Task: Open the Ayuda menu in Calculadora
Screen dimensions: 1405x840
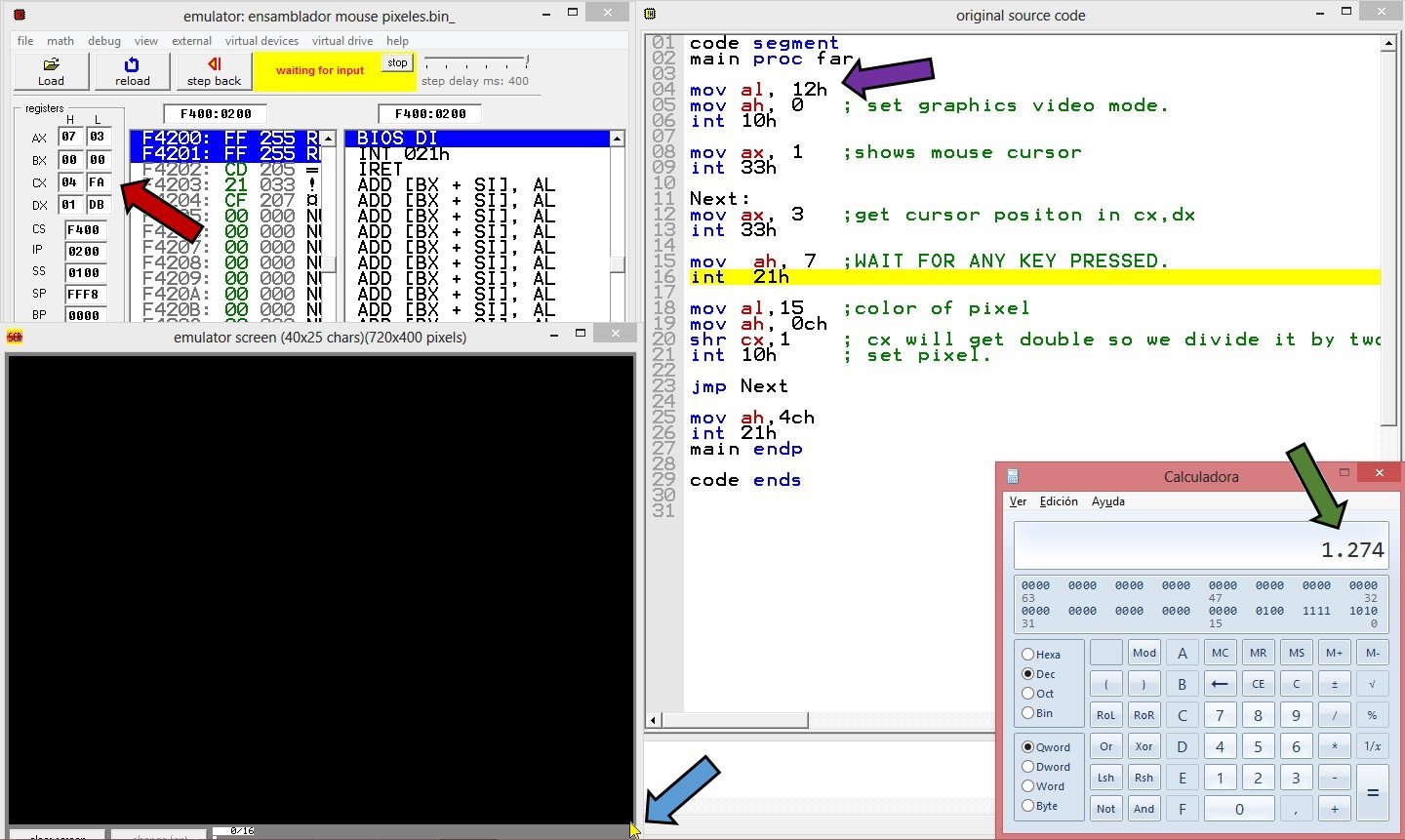Action: click(1108, 501)
